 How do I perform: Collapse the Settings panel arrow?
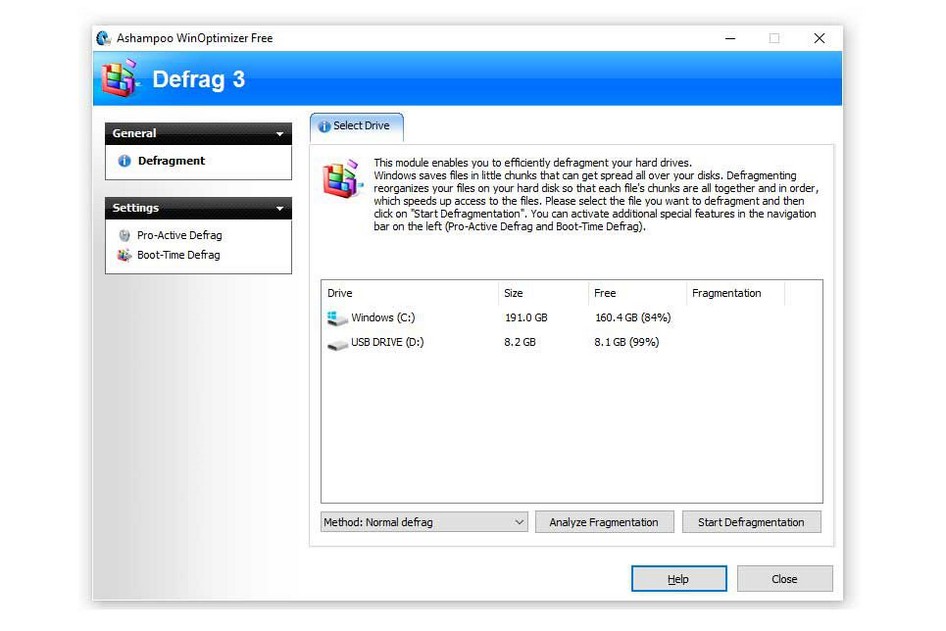280,209
